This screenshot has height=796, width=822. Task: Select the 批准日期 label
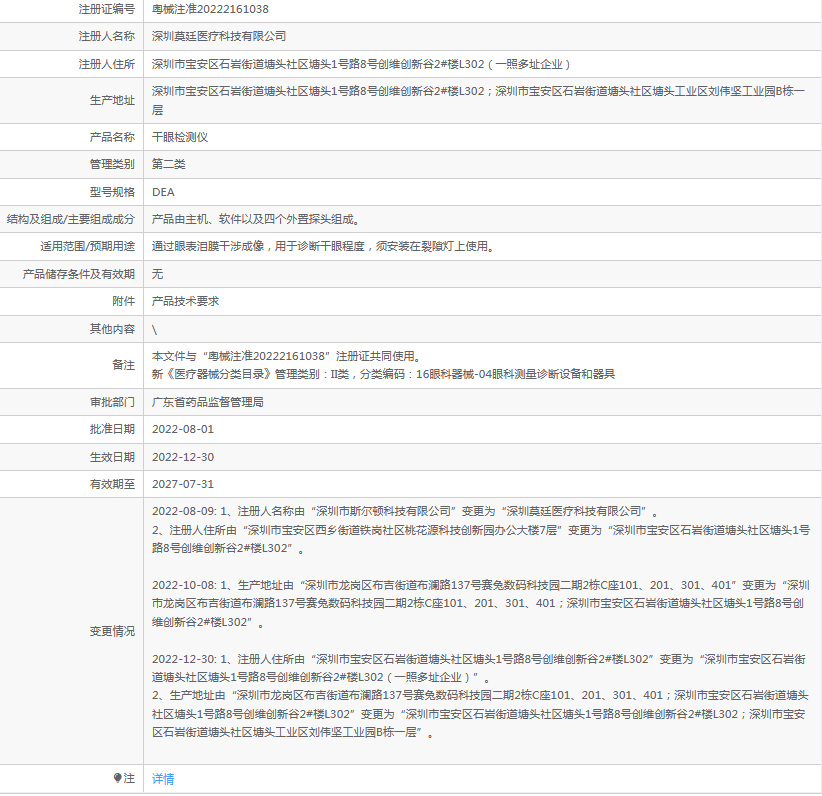coord(112,429)
